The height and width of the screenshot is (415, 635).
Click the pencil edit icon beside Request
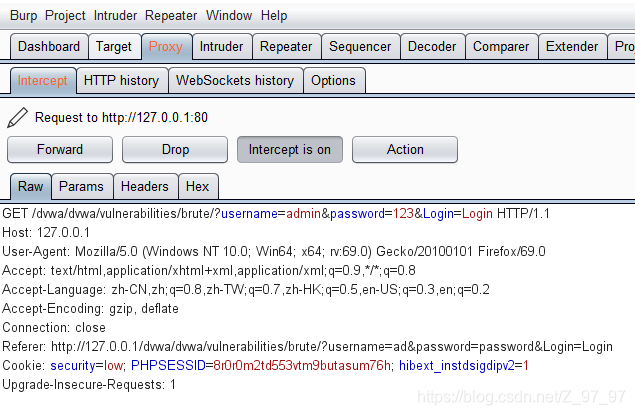coord(17,117)
